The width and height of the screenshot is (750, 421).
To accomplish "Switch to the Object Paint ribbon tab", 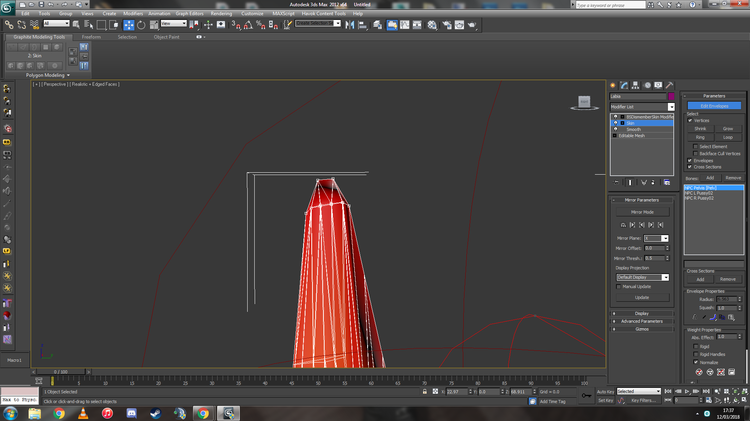I will tap(166, 37).
